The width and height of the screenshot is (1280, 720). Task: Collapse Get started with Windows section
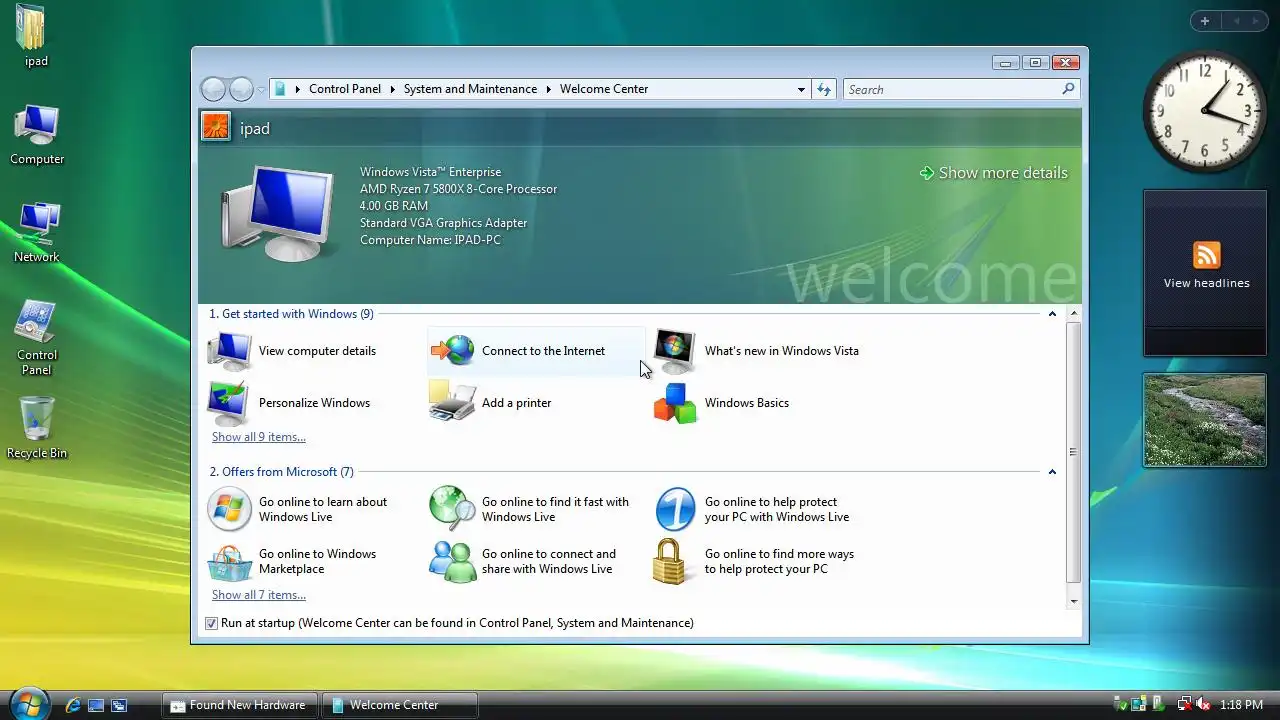pyautogui.click(x=1052, y=314)
